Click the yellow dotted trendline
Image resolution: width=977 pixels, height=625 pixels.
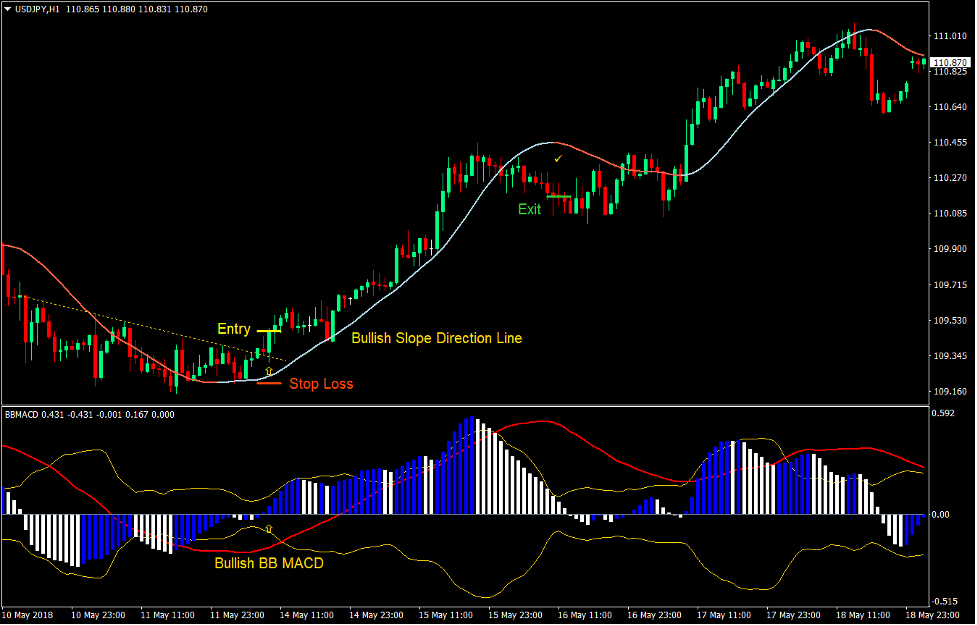pos(150,327)
